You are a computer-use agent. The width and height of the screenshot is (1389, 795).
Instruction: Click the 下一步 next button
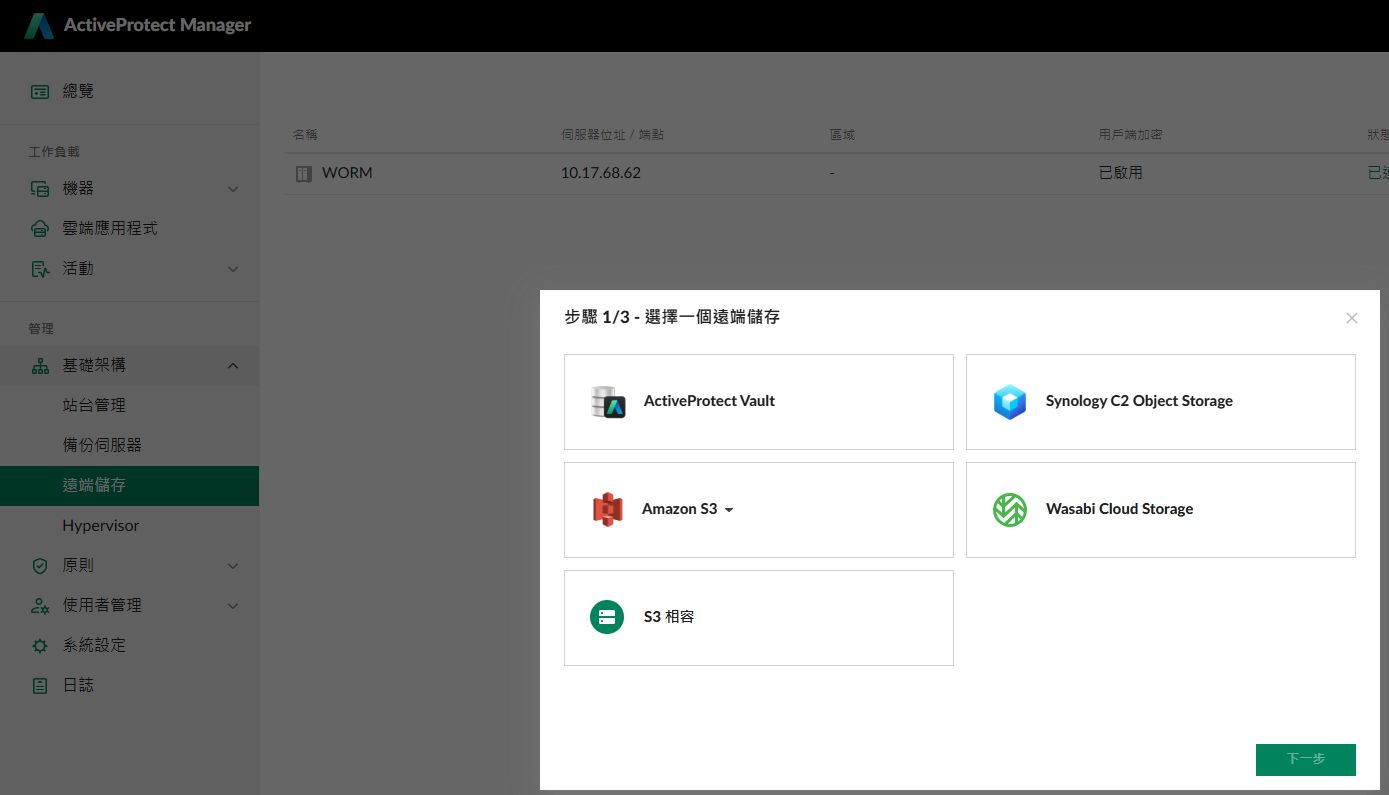point(1305,759)
